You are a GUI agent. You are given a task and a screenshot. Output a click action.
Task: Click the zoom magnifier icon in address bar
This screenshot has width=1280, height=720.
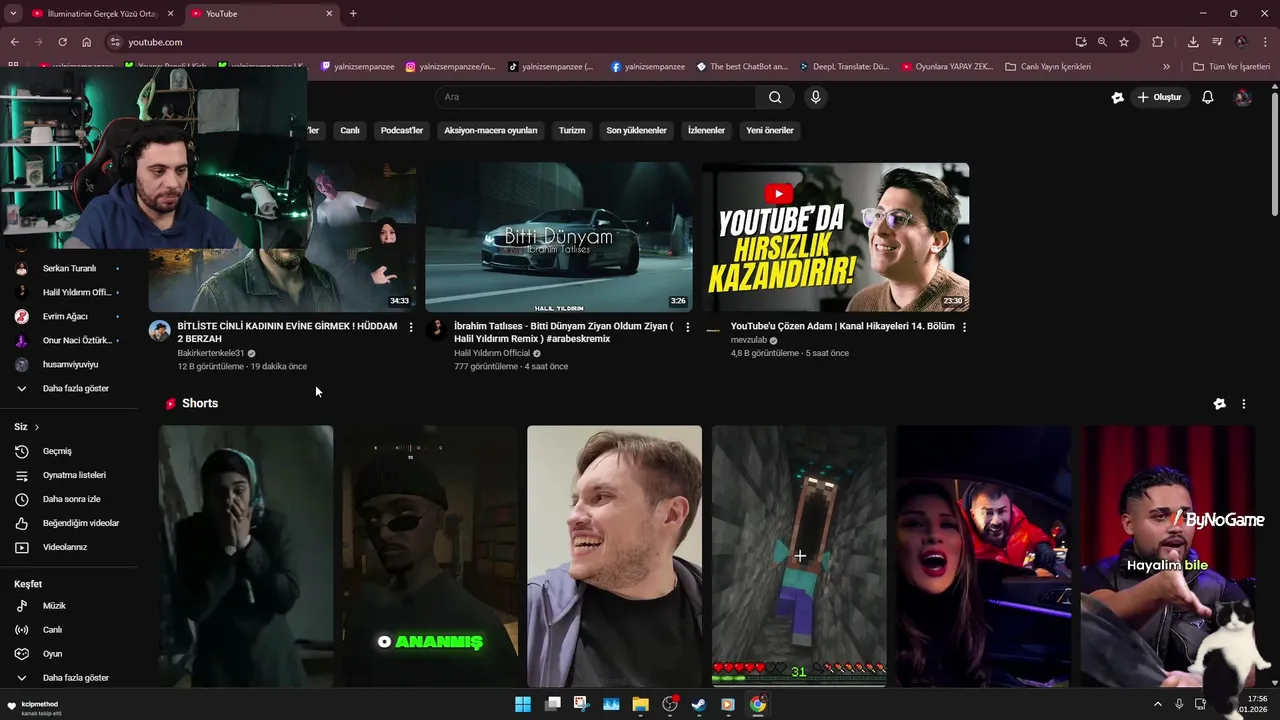1102,42
